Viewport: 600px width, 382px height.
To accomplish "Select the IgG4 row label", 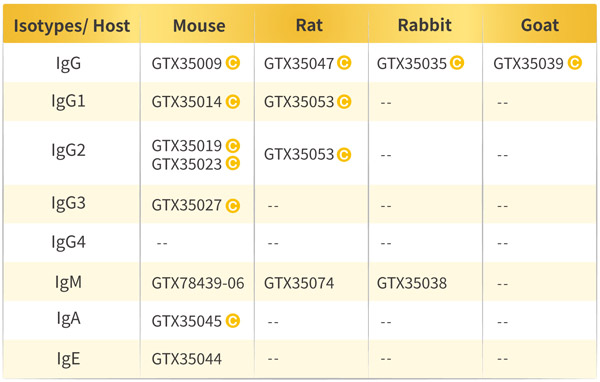I will (68, 243).
